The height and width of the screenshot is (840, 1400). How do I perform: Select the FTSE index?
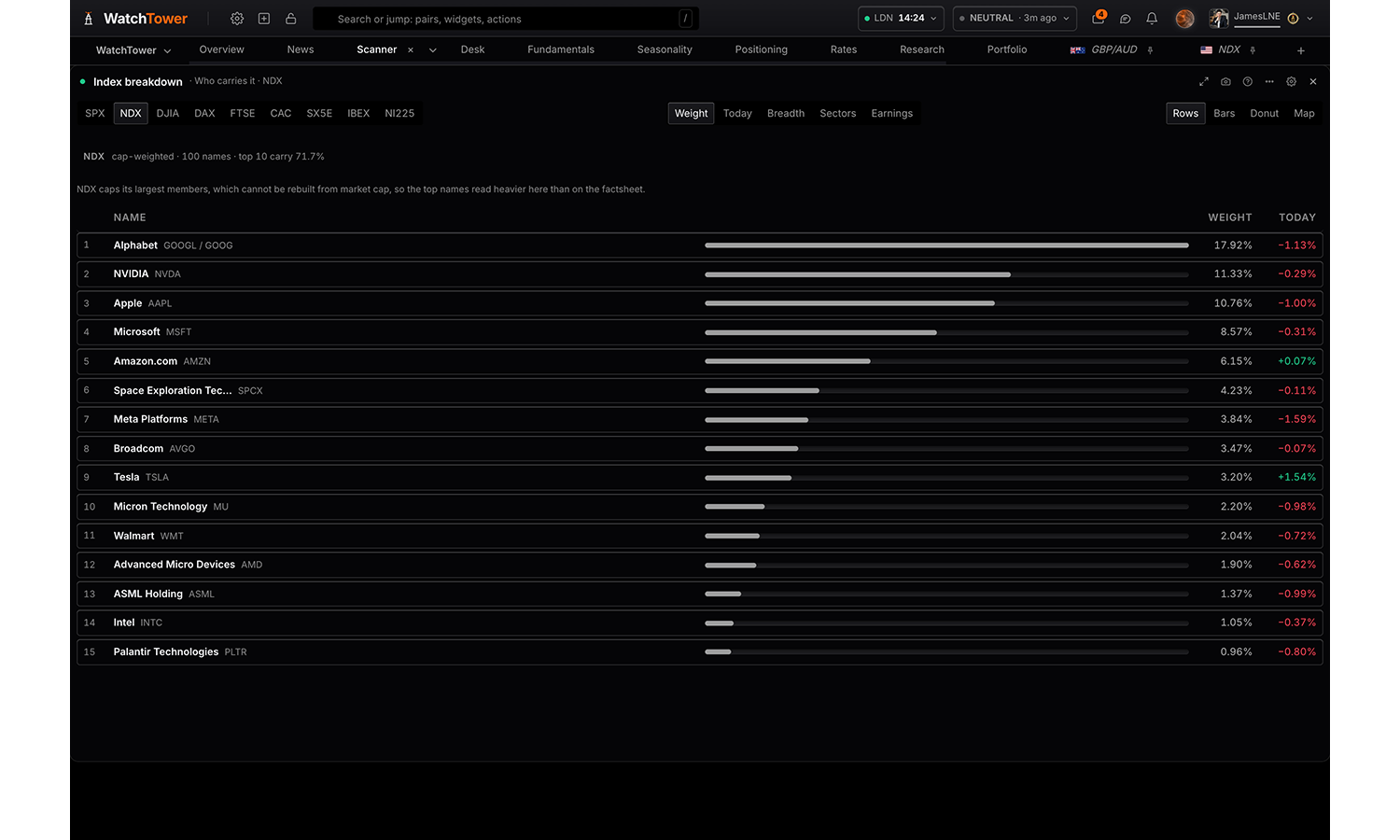(243, 114)
